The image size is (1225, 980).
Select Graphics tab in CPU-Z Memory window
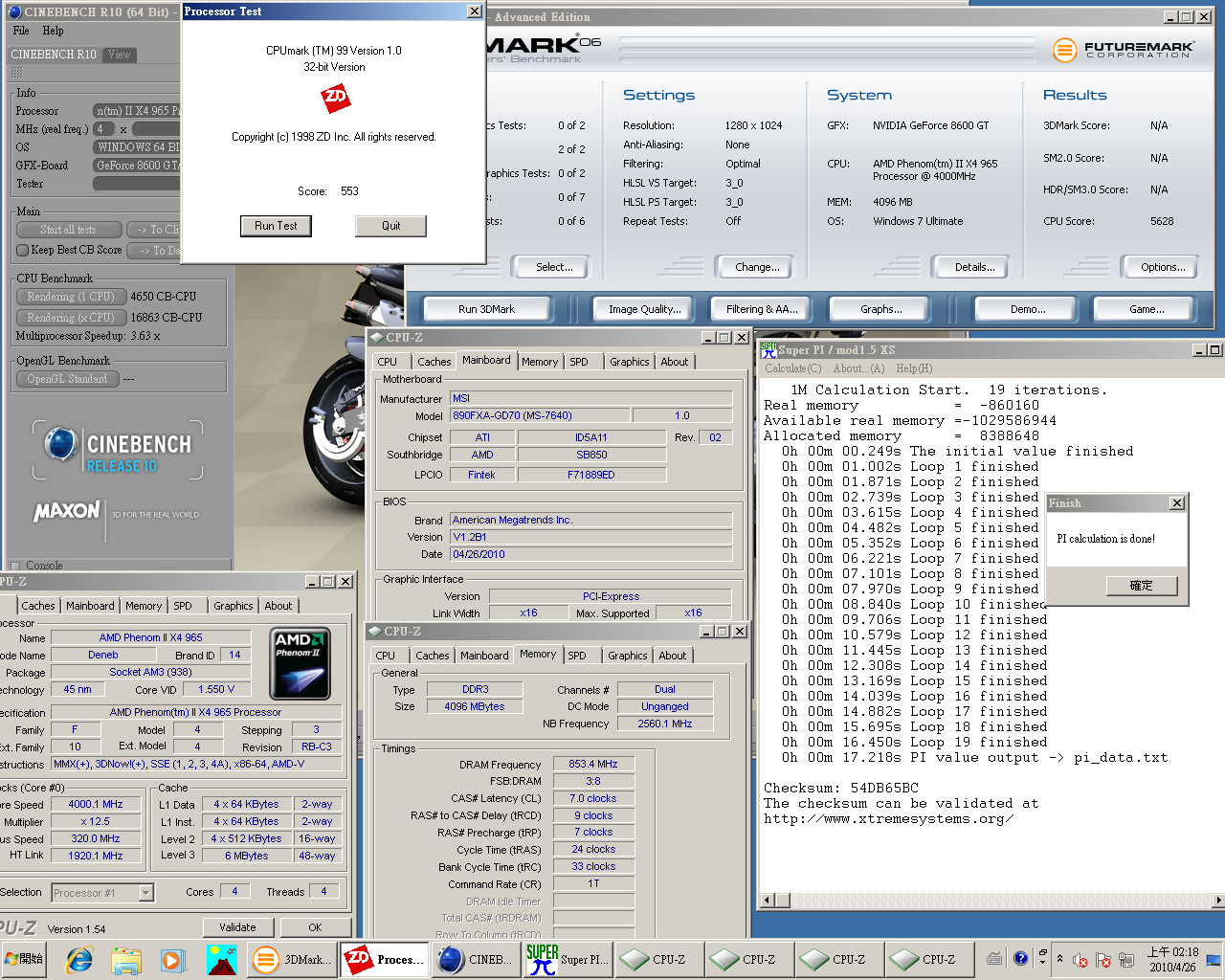(x=628, y=656)
